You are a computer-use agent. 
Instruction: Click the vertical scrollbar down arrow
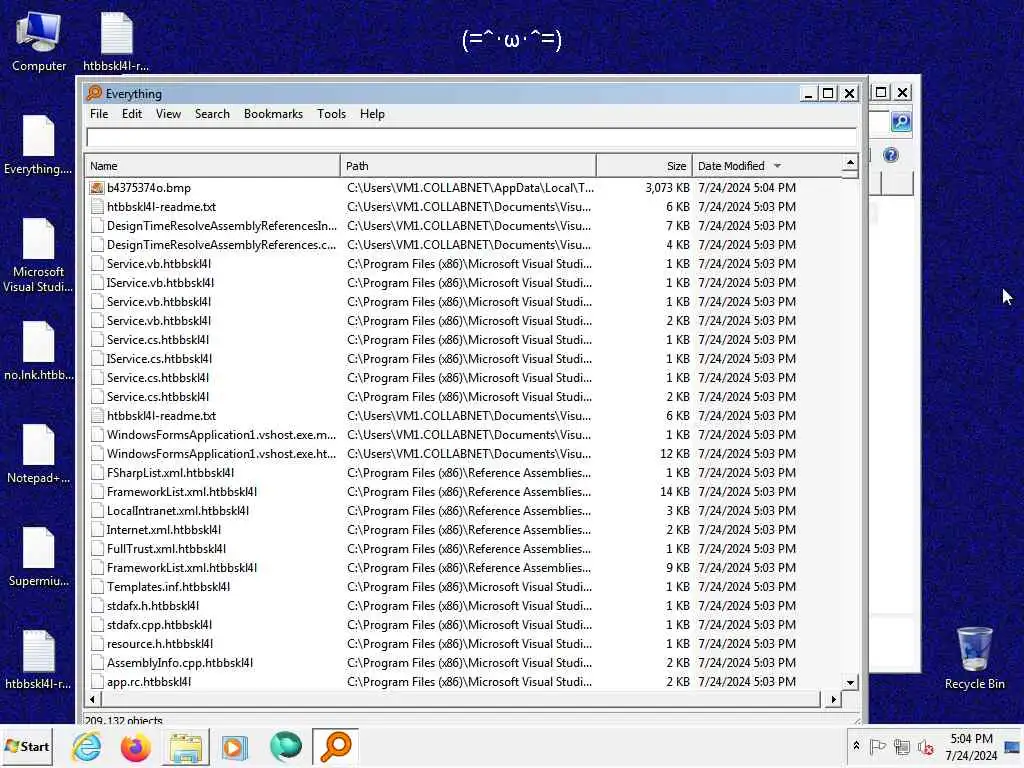coord(850,683)
